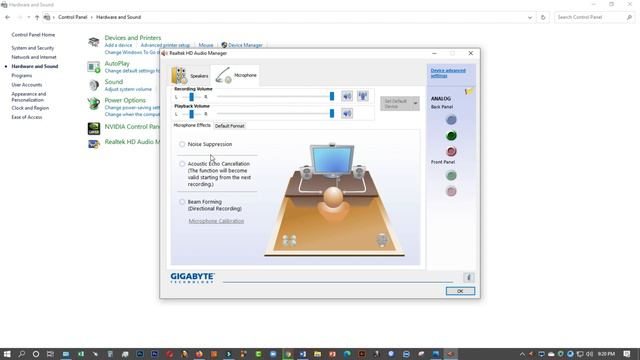Select the green front panel jack
This screenshot has height=360, width=640.
point(451,176)
